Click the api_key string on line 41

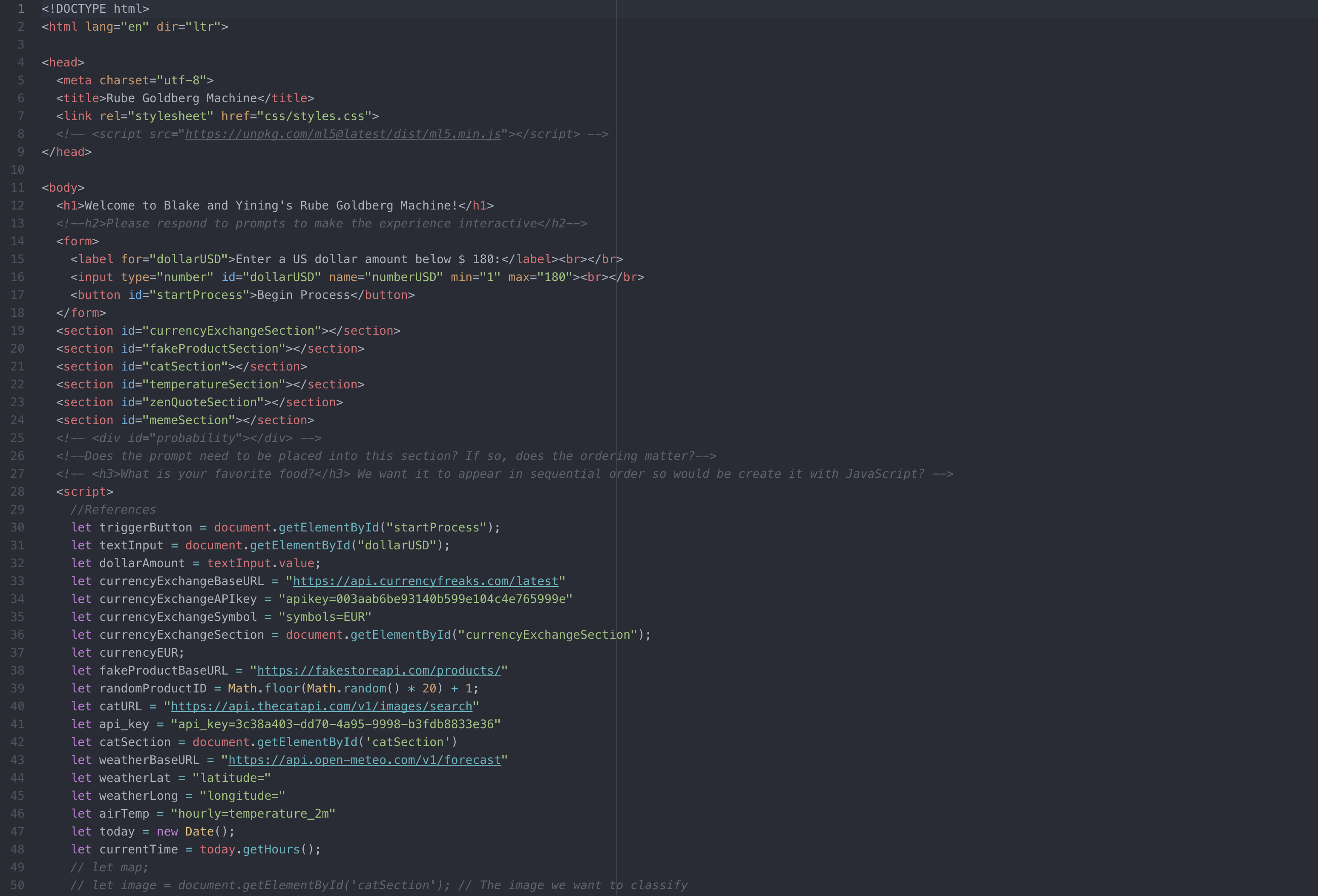point(336,724)
